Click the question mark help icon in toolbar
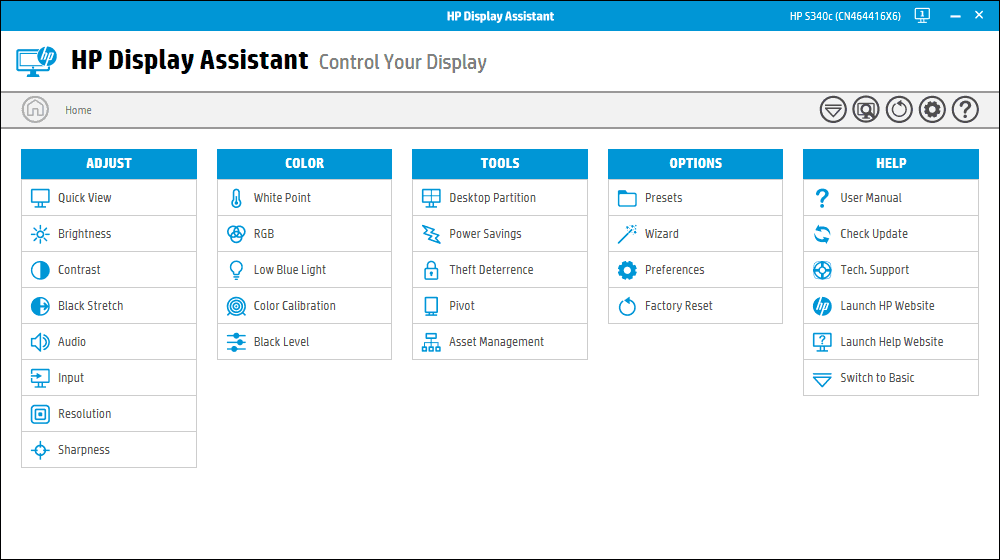1000x560 pixels. [965, 110]
